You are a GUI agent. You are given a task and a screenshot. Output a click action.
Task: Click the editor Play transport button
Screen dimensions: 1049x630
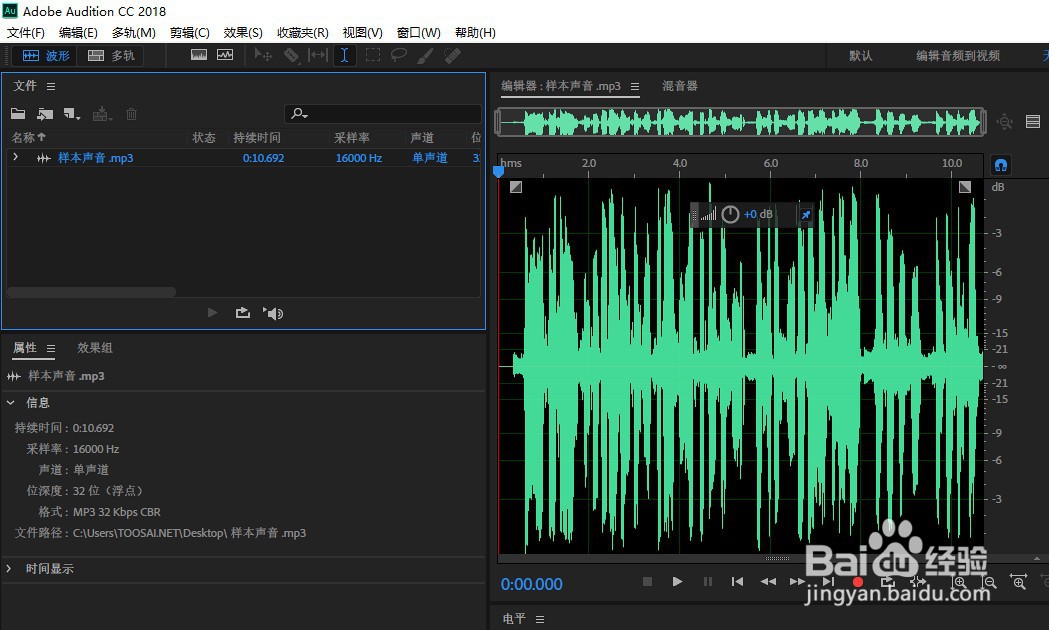click(677, 582)
